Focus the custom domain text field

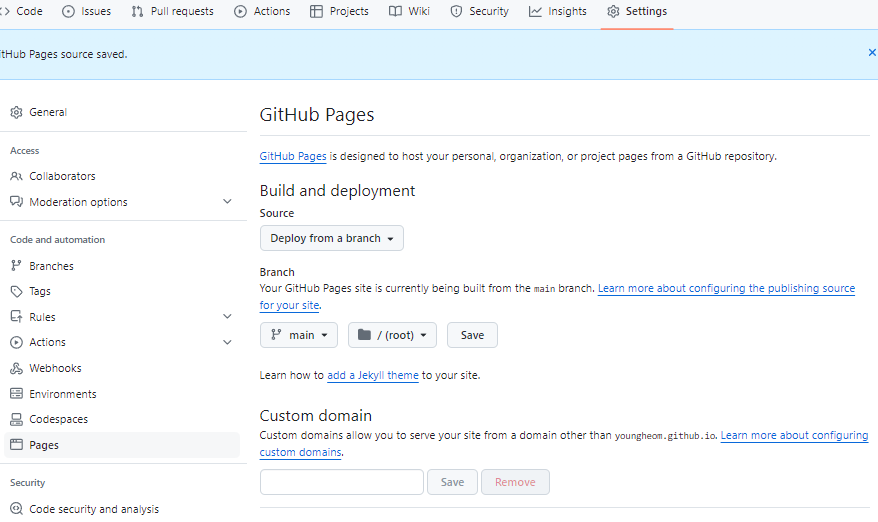342,482
